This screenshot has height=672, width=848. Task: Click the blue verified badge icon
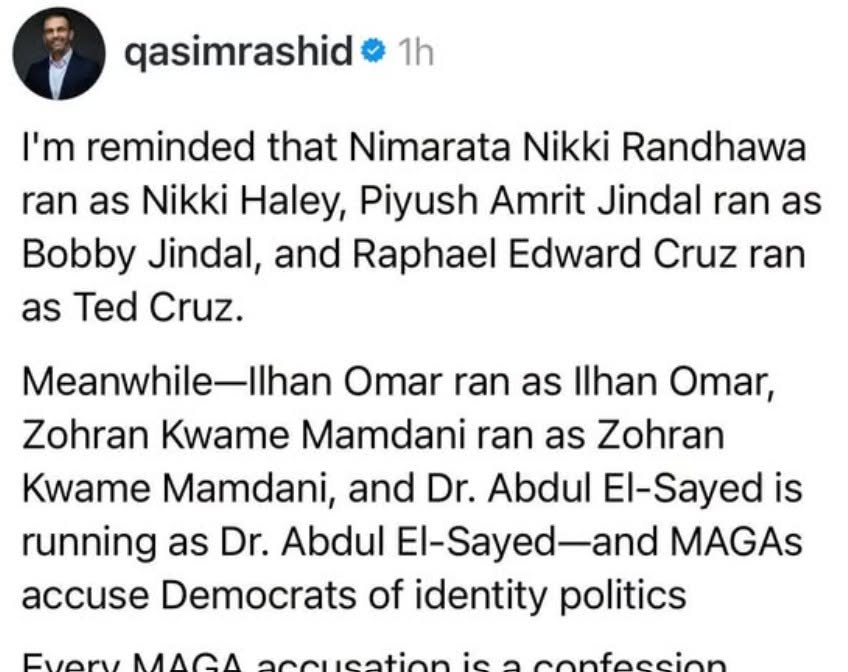pyautogui.click(x=373, y=51)
